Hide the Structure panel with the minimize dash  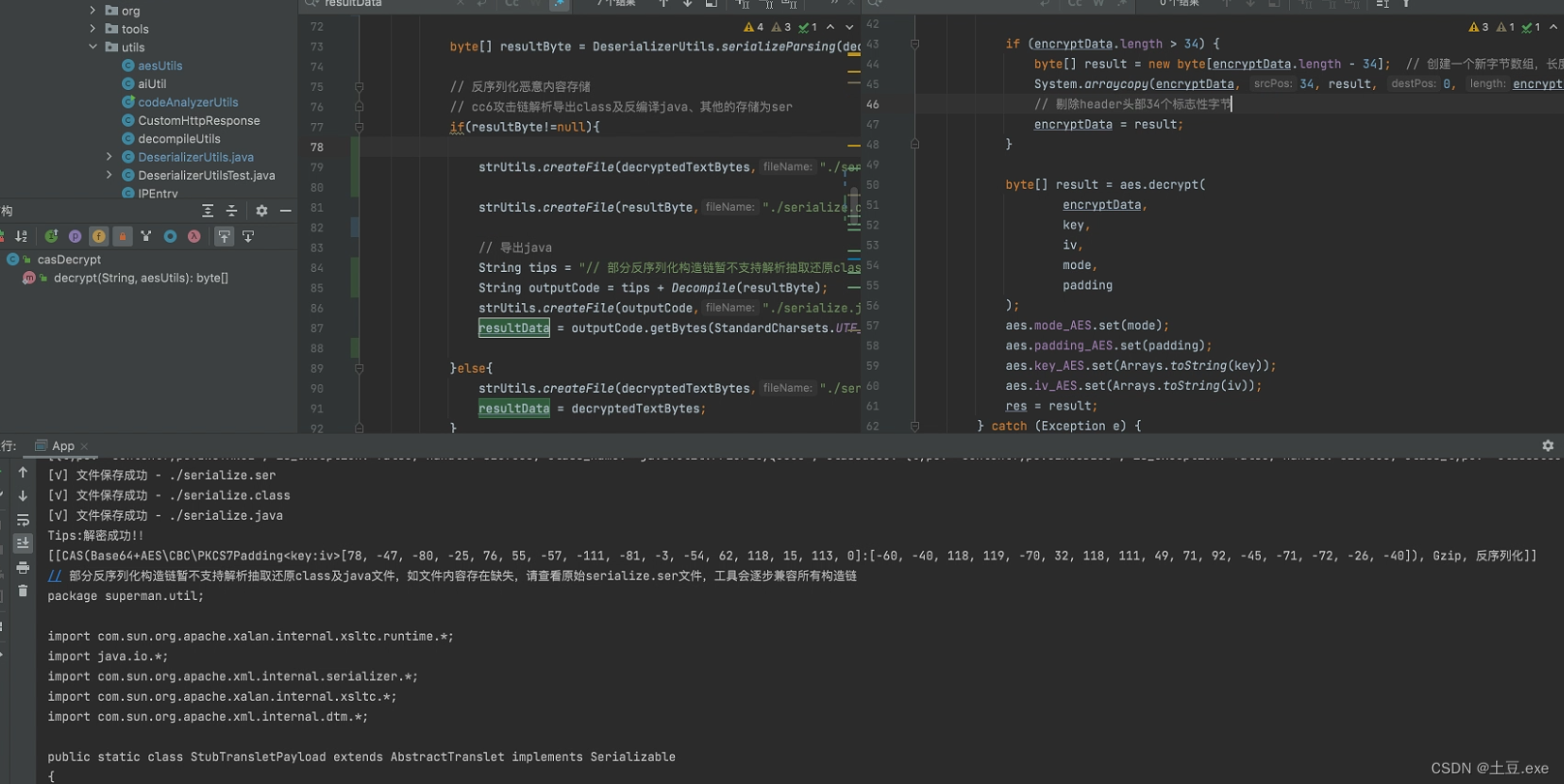click(286, 211)
